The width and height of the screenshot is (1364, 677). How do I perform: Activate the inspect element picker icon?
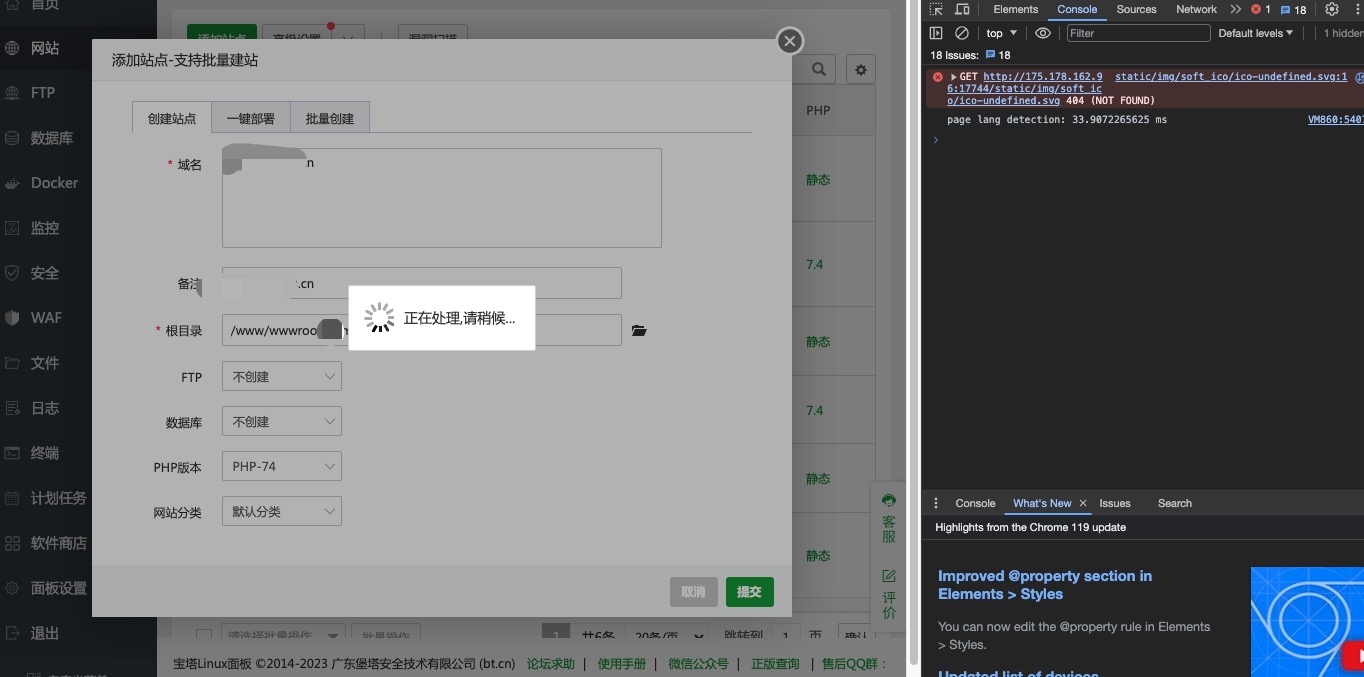pyautogui.click(x=936, y=9)
